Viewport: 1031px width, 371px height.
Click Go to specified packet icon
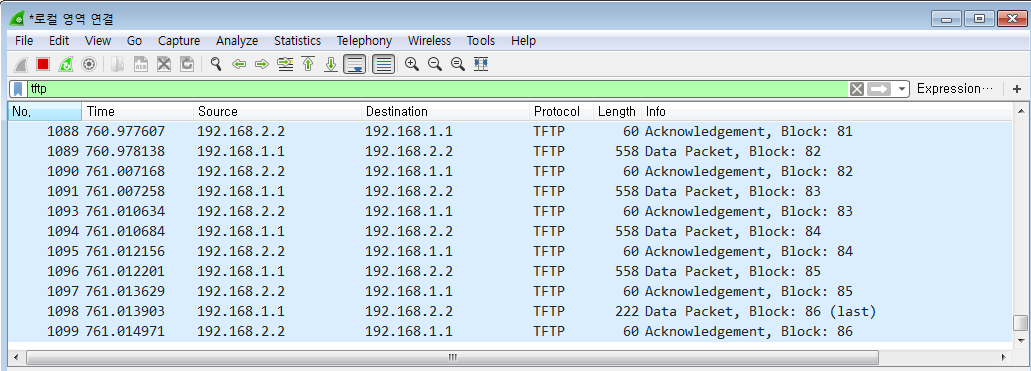click(x=285, y=64)
